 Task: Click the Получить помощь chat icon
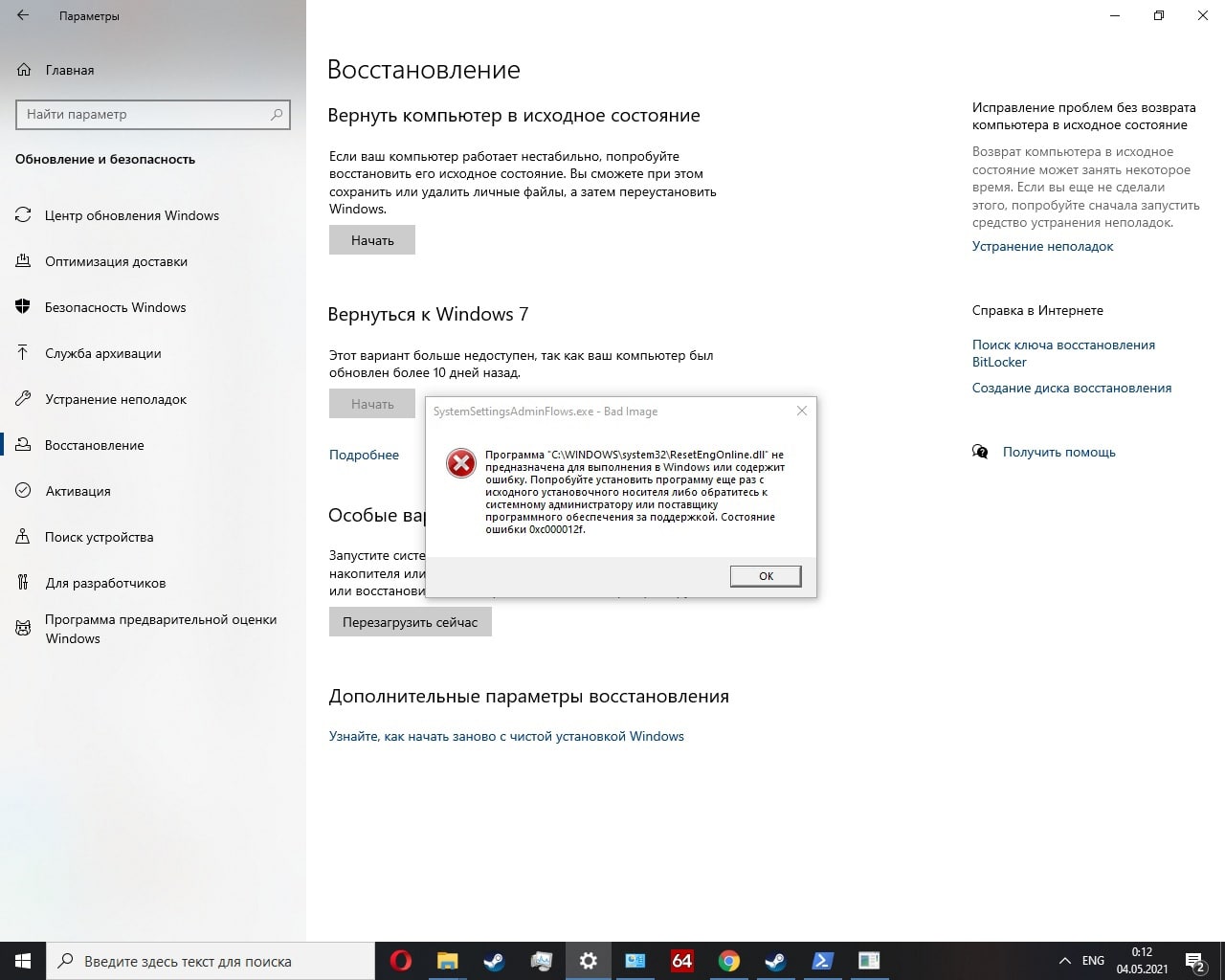[x=980, y=452]
